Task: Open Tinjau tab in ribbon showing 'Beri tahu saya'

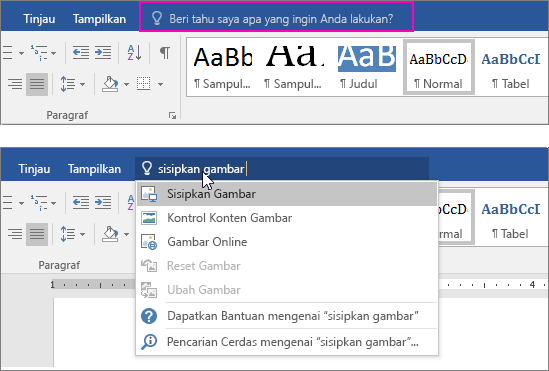Action: tap(39, 19)
